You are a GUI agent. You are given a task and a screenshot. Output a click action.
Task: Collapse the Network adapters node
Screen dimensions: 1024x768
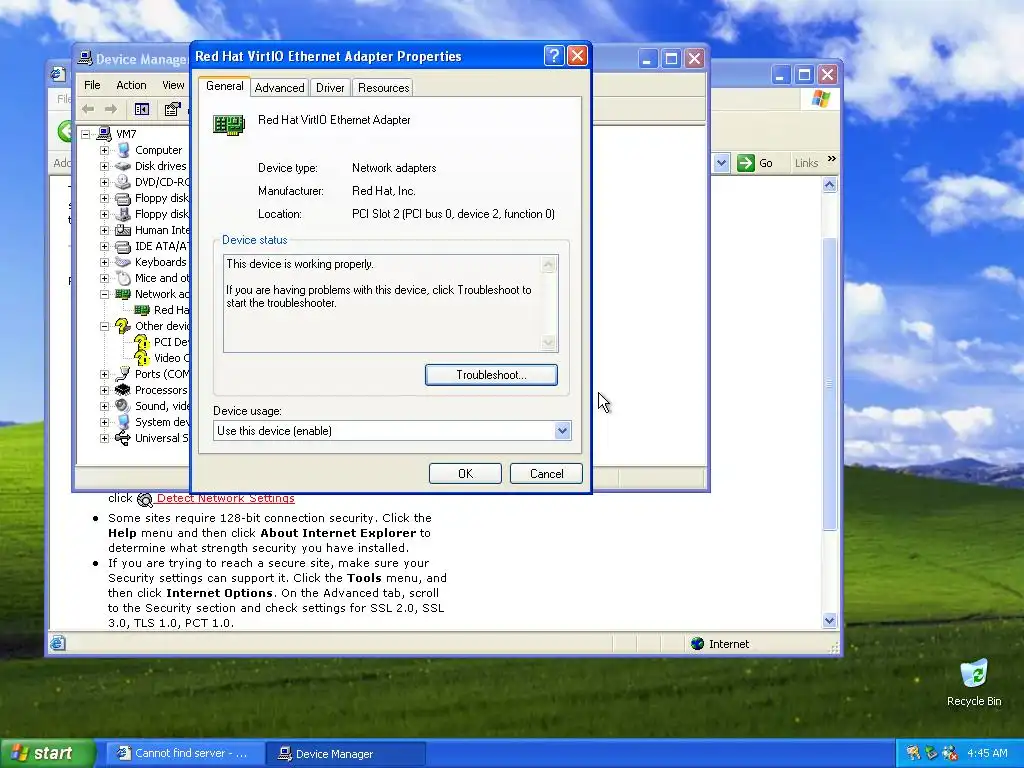(104, 294)
